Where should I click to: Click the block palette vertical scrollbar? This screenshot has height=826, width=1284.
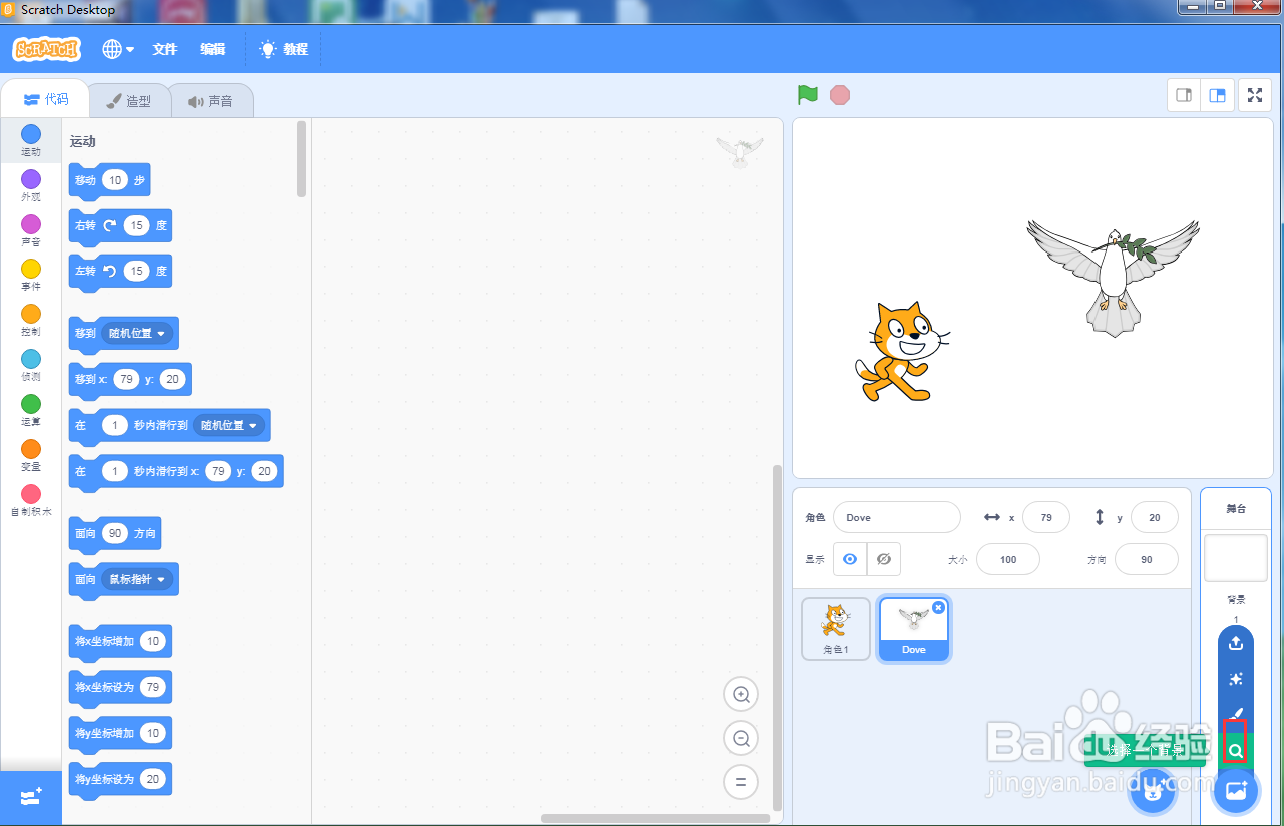click(302, 159)
